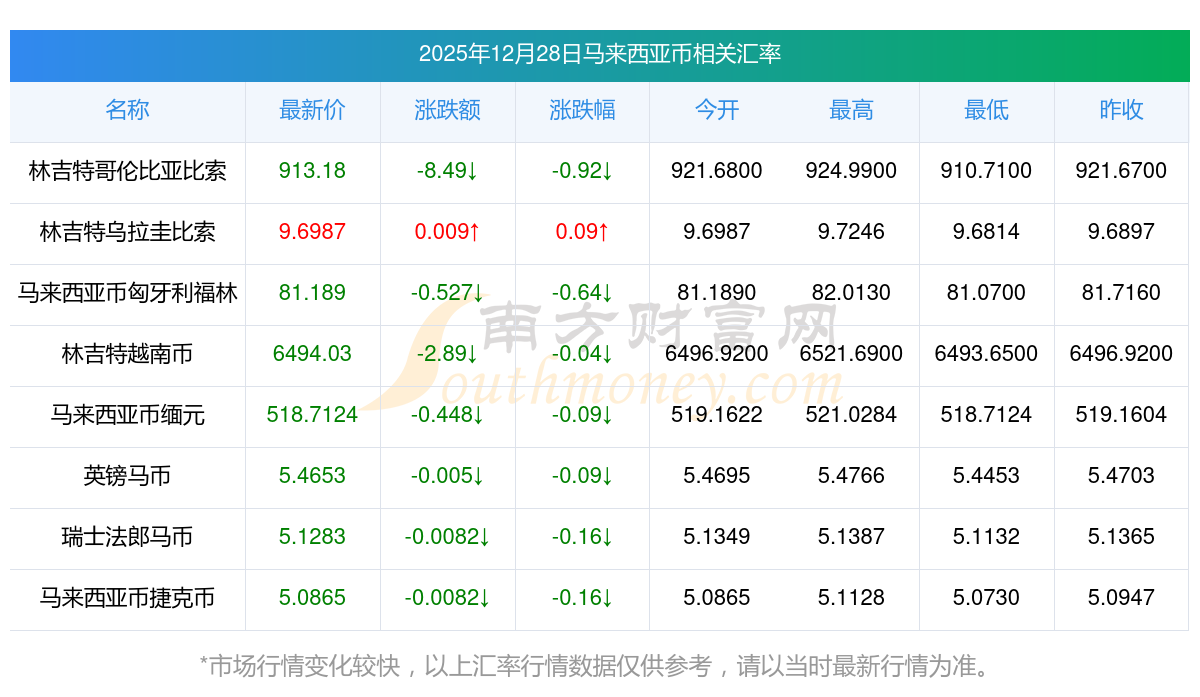The height and width of the screenshot is (697, 1200).
Task: Click the 今开 column header
Action: [717, 110]
